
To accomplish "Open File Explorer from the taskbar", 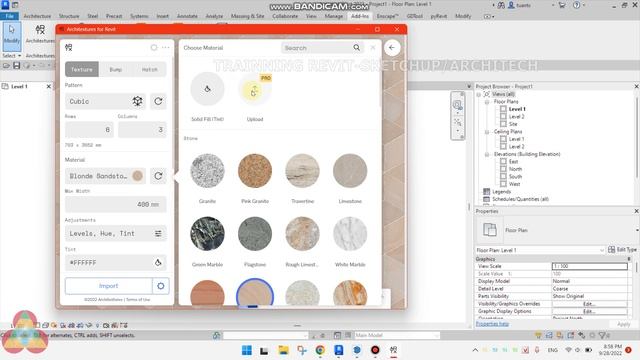I will pos(283,350).
